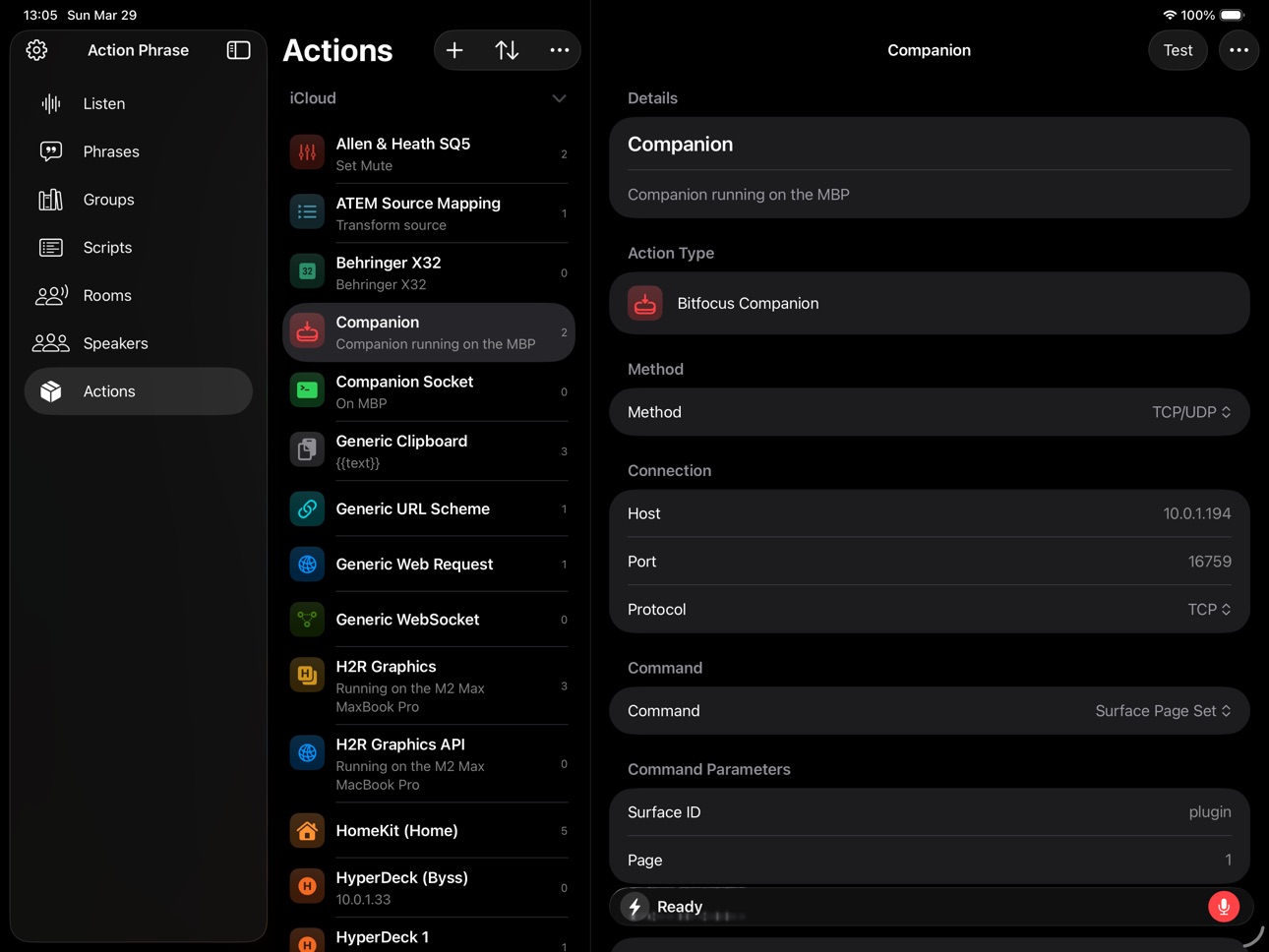Toggle the sidebar panel icon

(x=238, y=50)
